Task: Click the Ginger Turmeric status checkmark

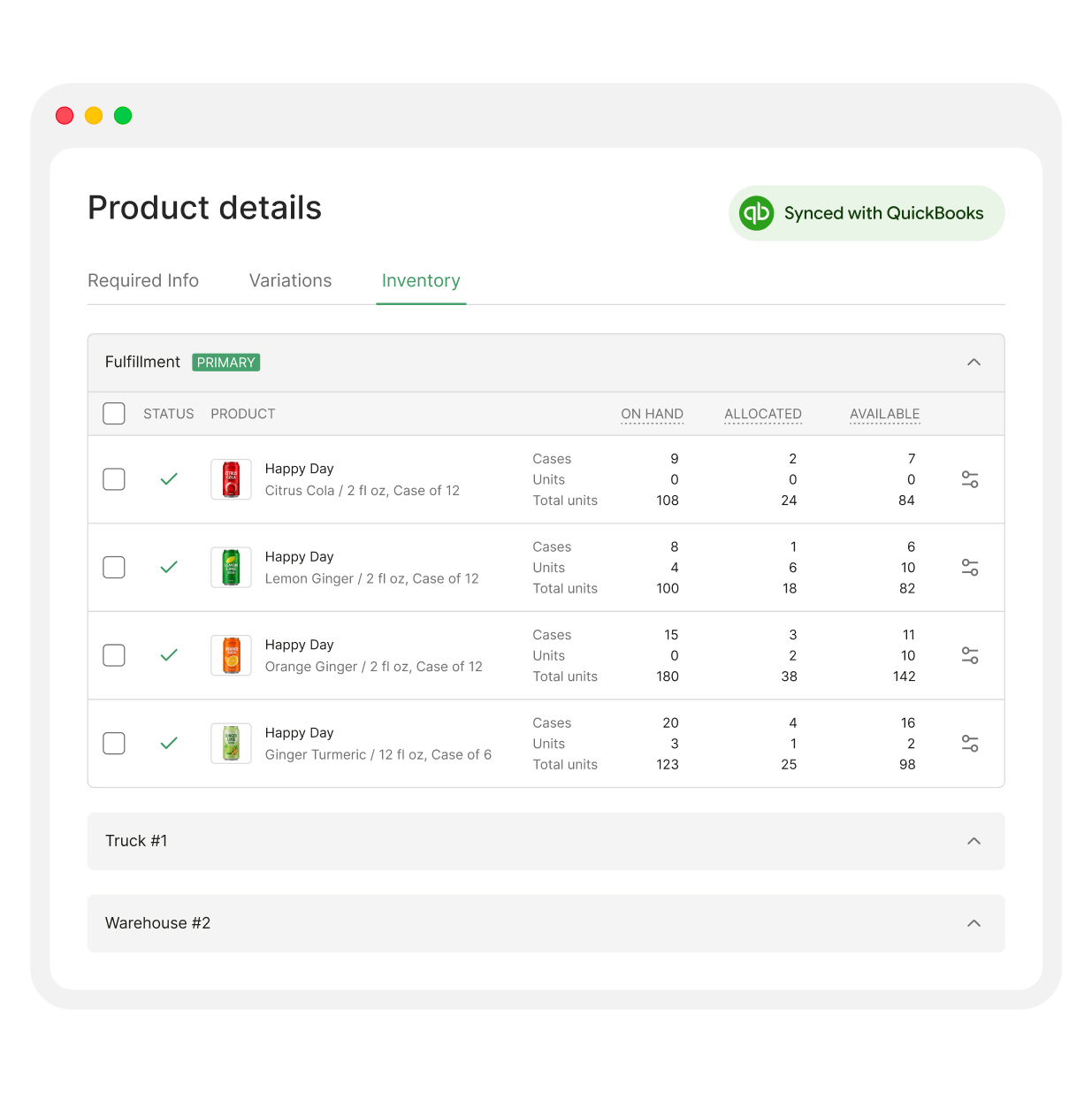Action: (x=169, y=743)
